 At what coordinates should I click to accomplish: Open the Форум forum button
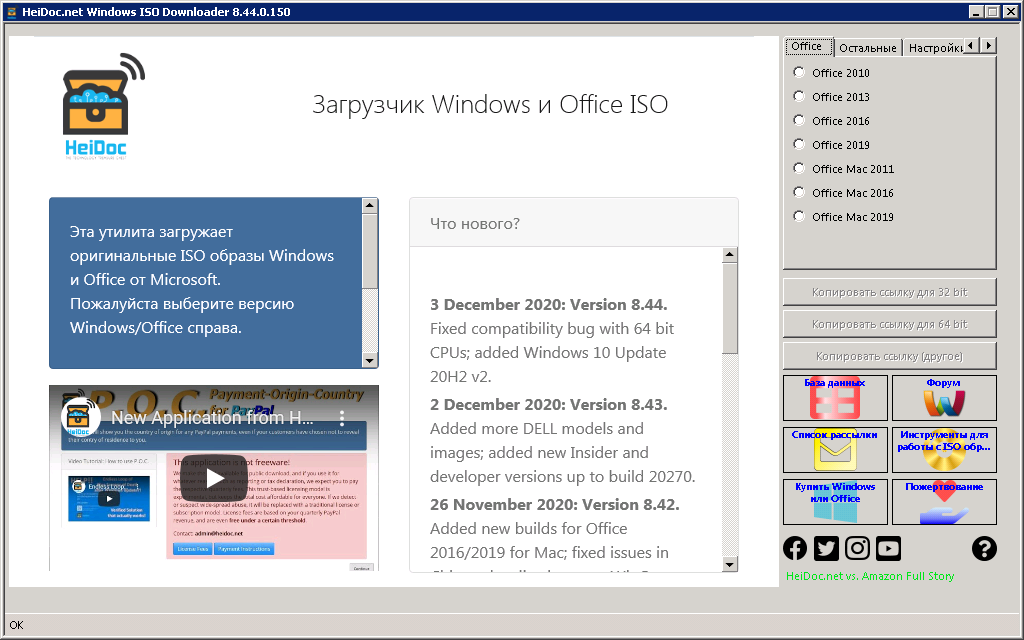[944, 398]
